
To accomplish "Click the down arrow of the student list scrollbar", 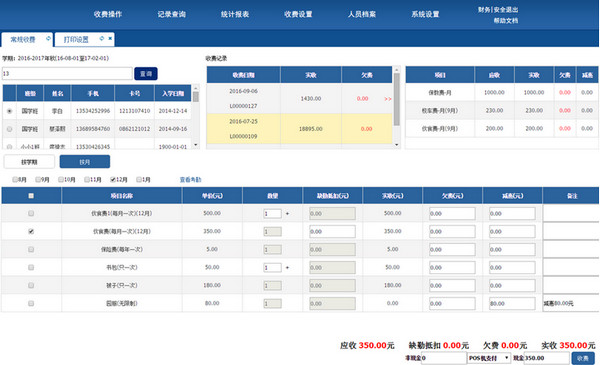I will click(x=196, y=145).
